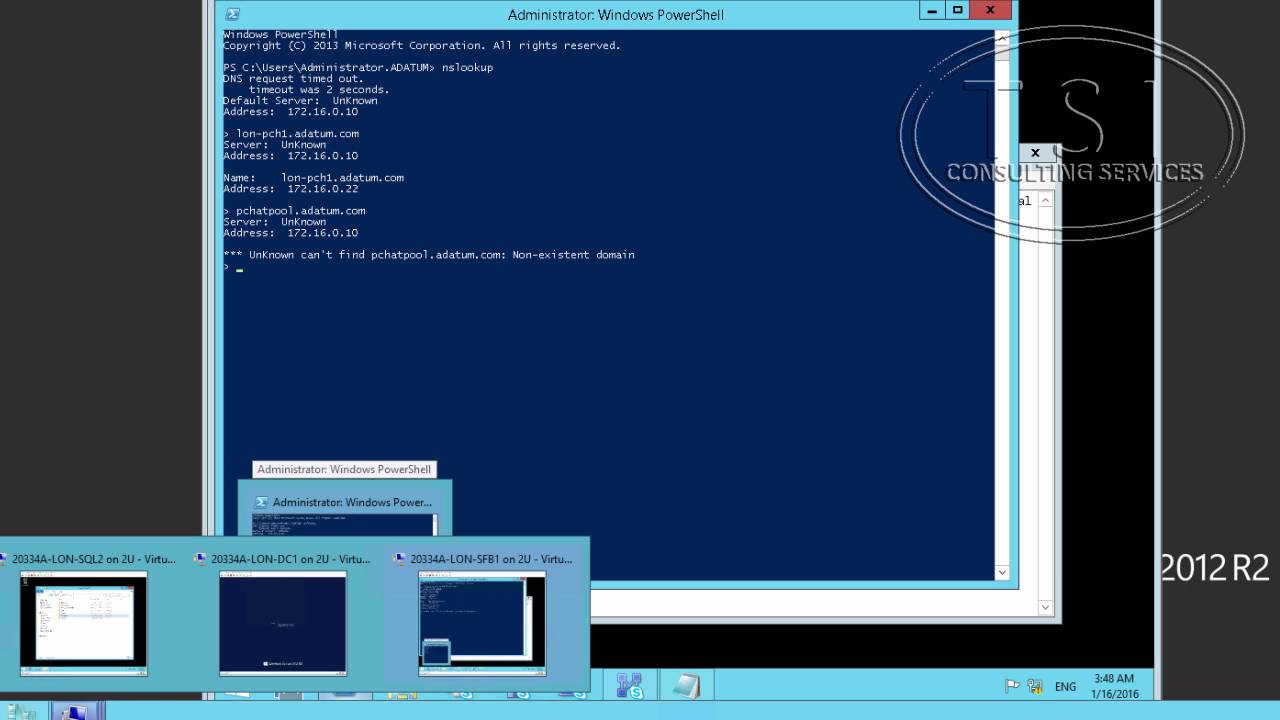Click the 'Default Server: UnKnown' line
This screenshot has height=720, width=1280.
(300, 101)
